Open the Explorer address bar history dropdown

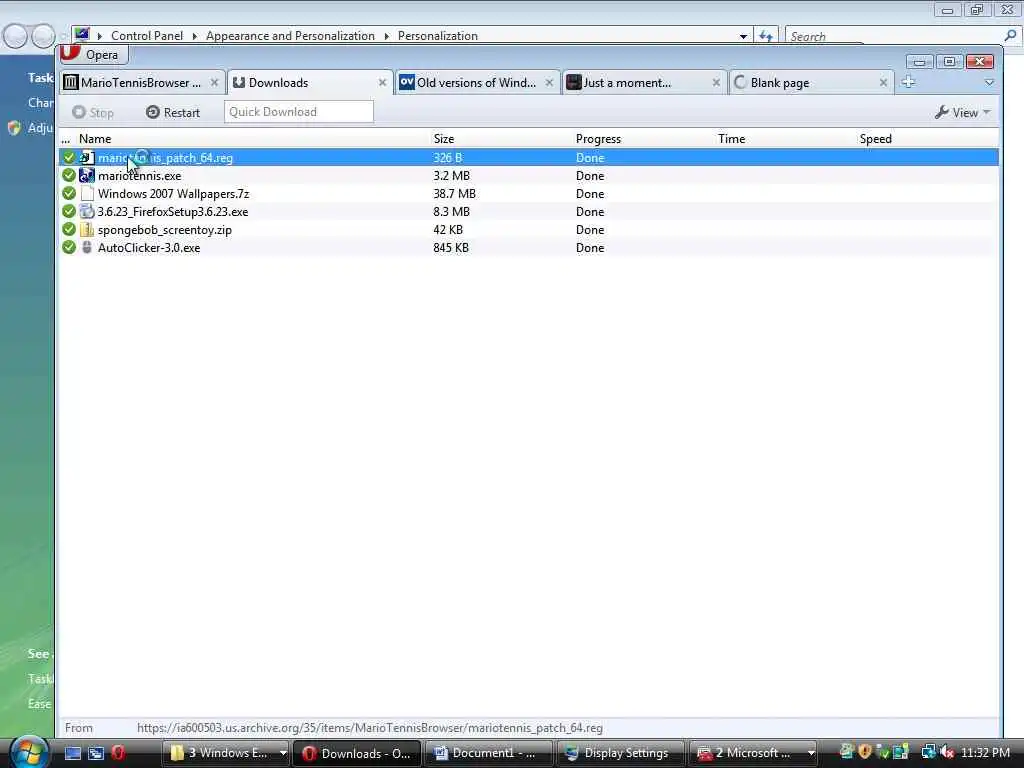click(x=743, y=37)
